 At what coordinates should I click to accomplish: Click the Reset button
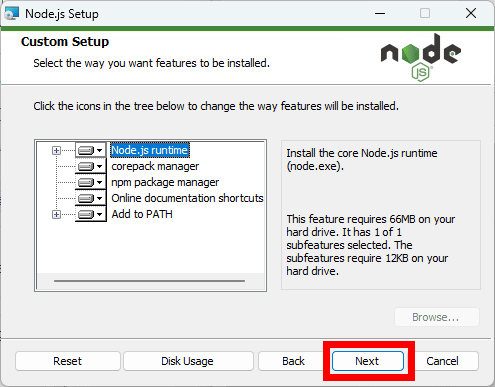[x=68, y=361]
